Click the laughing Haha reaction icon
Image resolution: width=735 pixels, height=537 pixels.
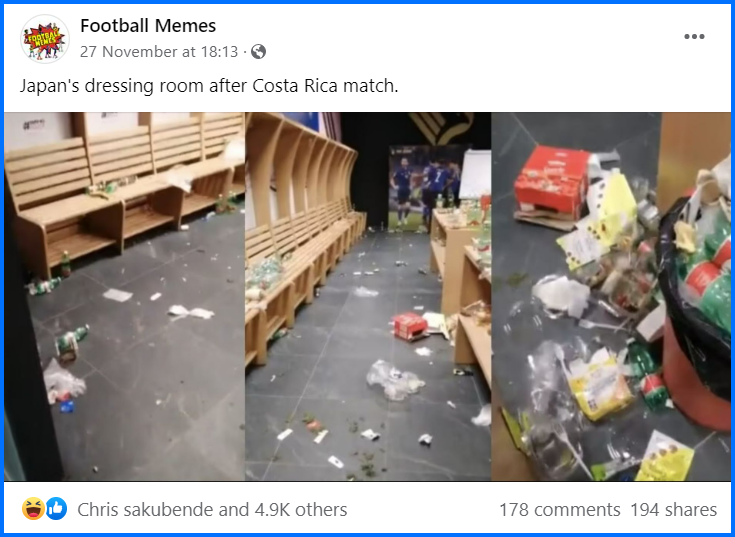pos(33,509)
